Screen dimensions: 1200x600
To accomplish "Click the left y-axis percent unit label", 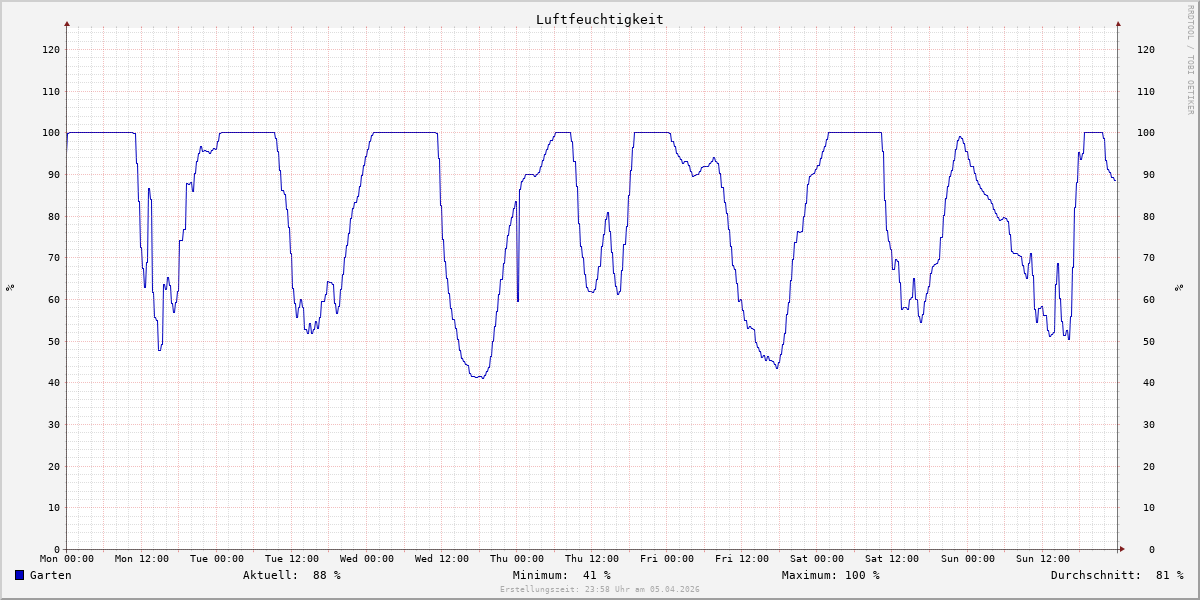I will coord(10,287).
